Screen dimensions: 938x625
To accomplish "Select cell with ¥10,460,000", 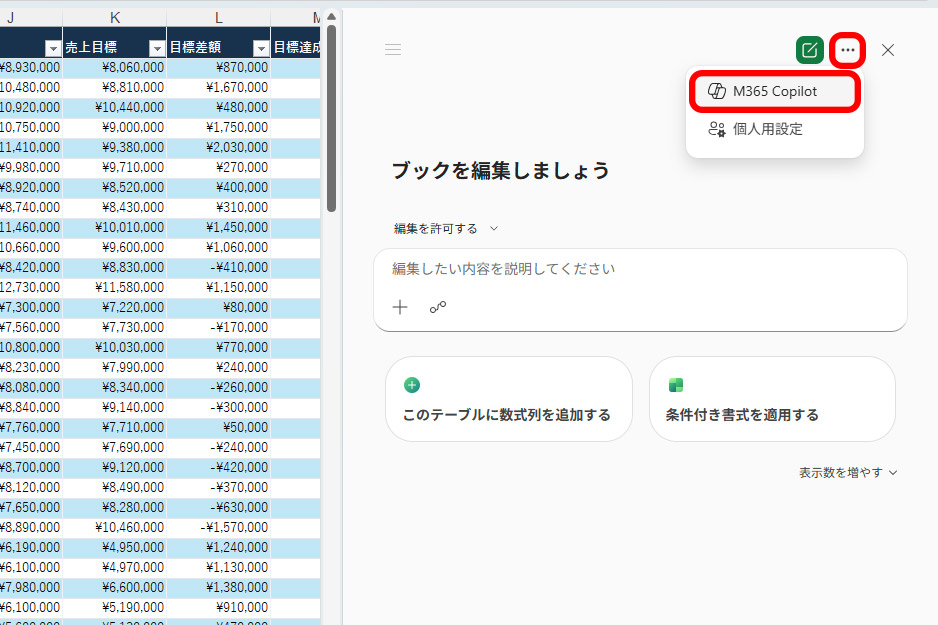I will click(115, 528).
